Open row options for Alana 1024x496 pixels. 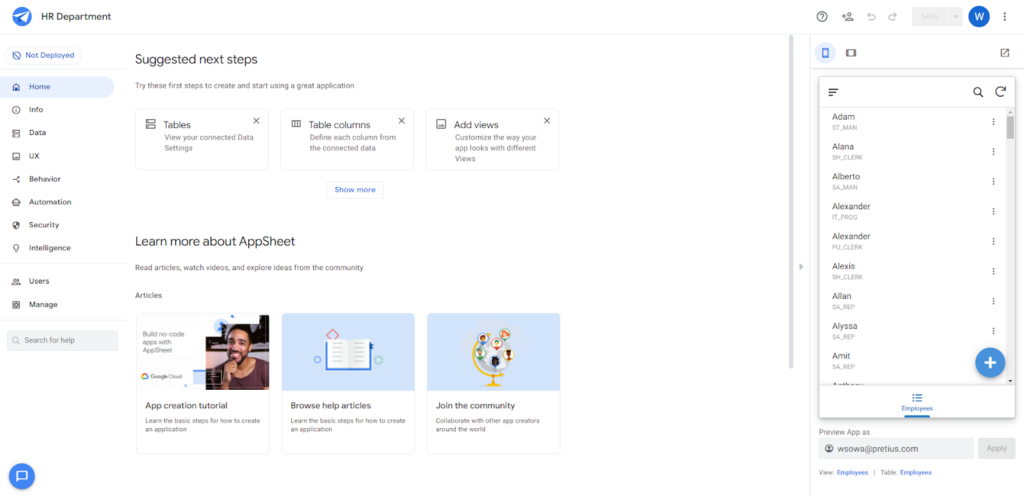pos(993,151)
